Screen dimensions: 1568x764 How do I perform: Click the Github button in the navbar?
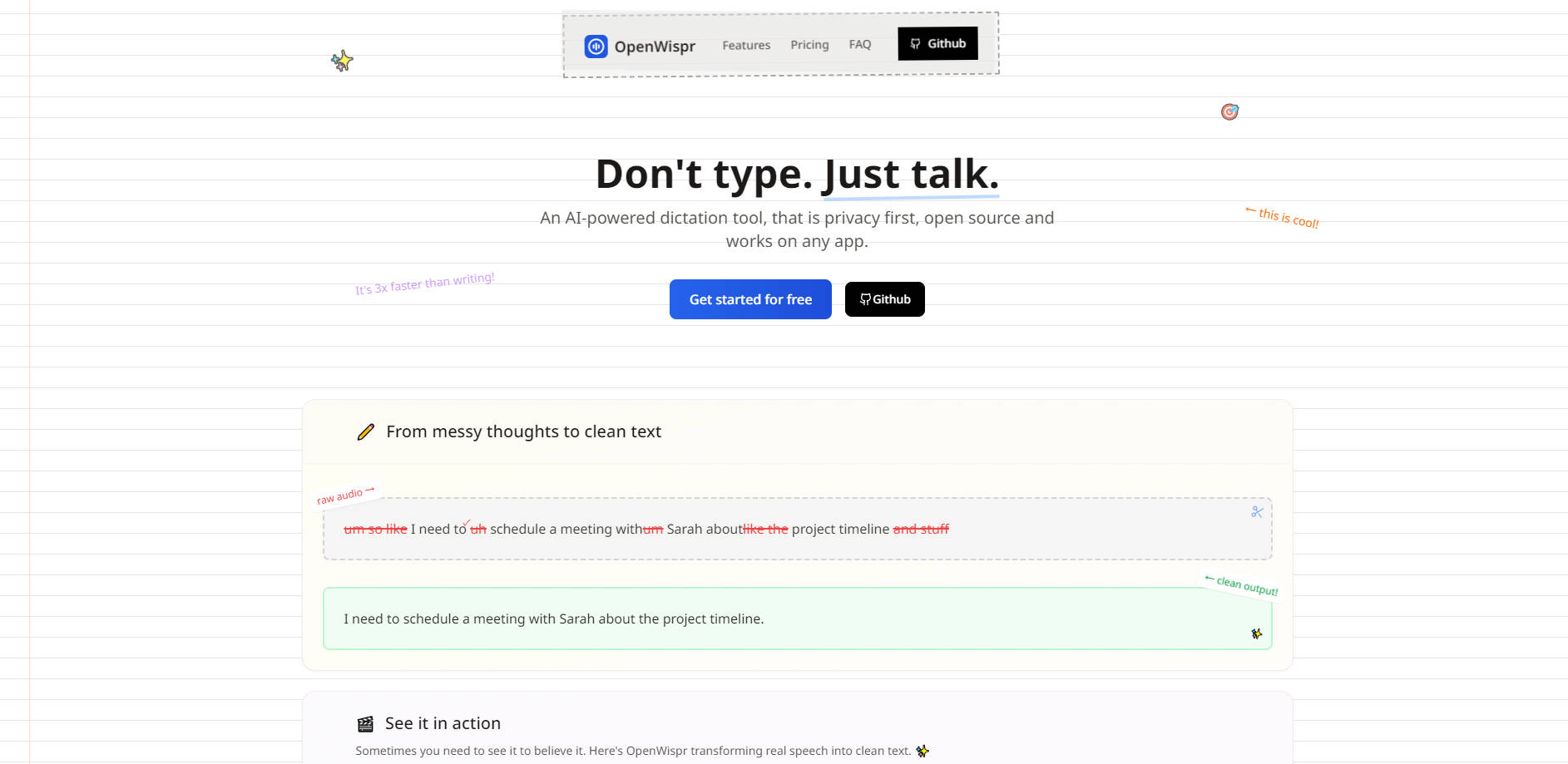[x=937, y=44]
